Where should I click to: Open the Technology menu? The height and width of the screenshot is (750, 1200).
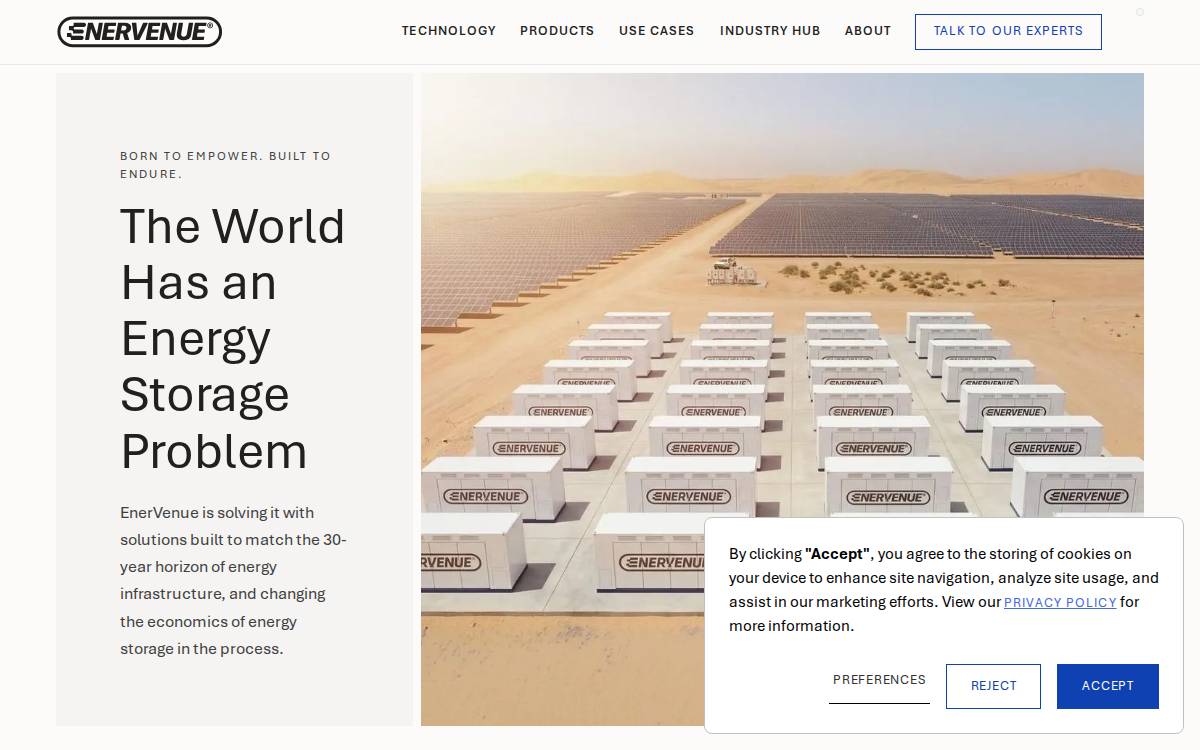point(449,31)
